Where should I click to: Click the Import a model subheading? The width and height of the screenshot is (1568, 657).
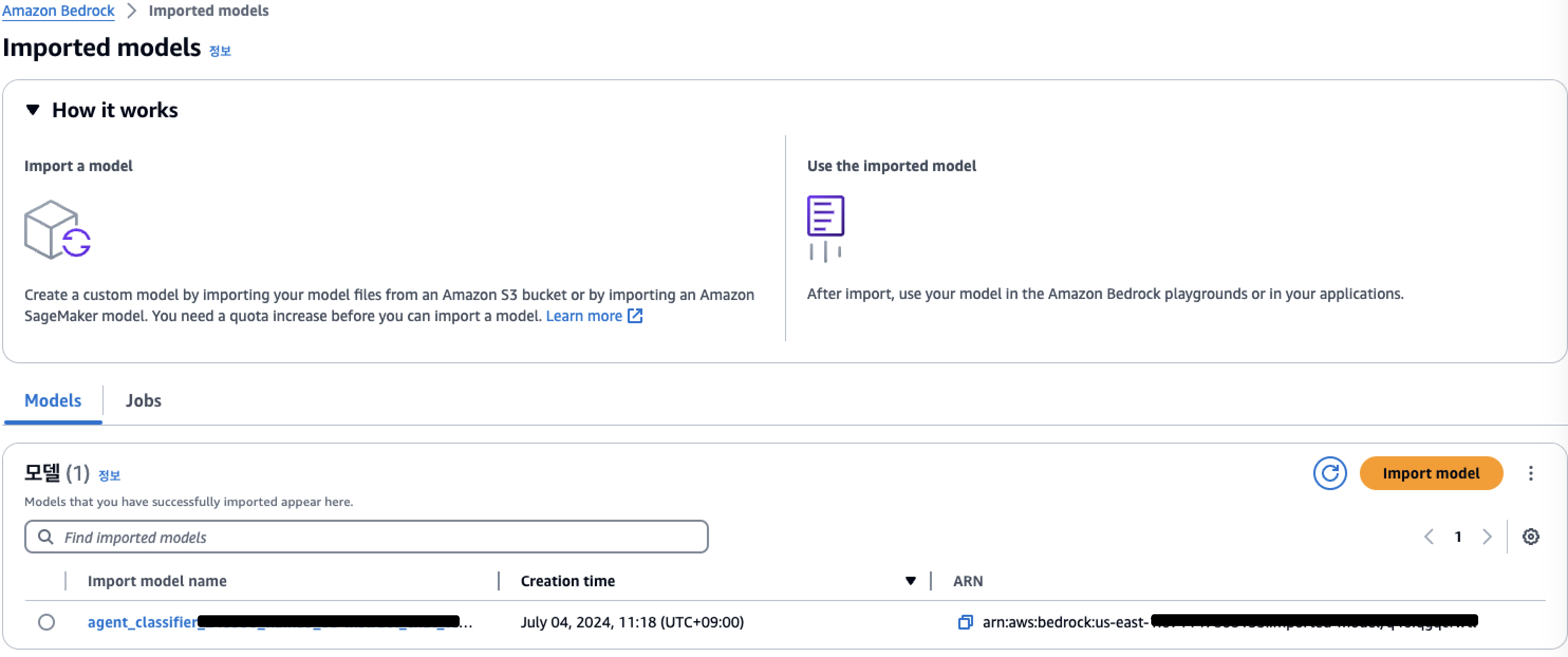pyautogui.click(x=79, y=165)
